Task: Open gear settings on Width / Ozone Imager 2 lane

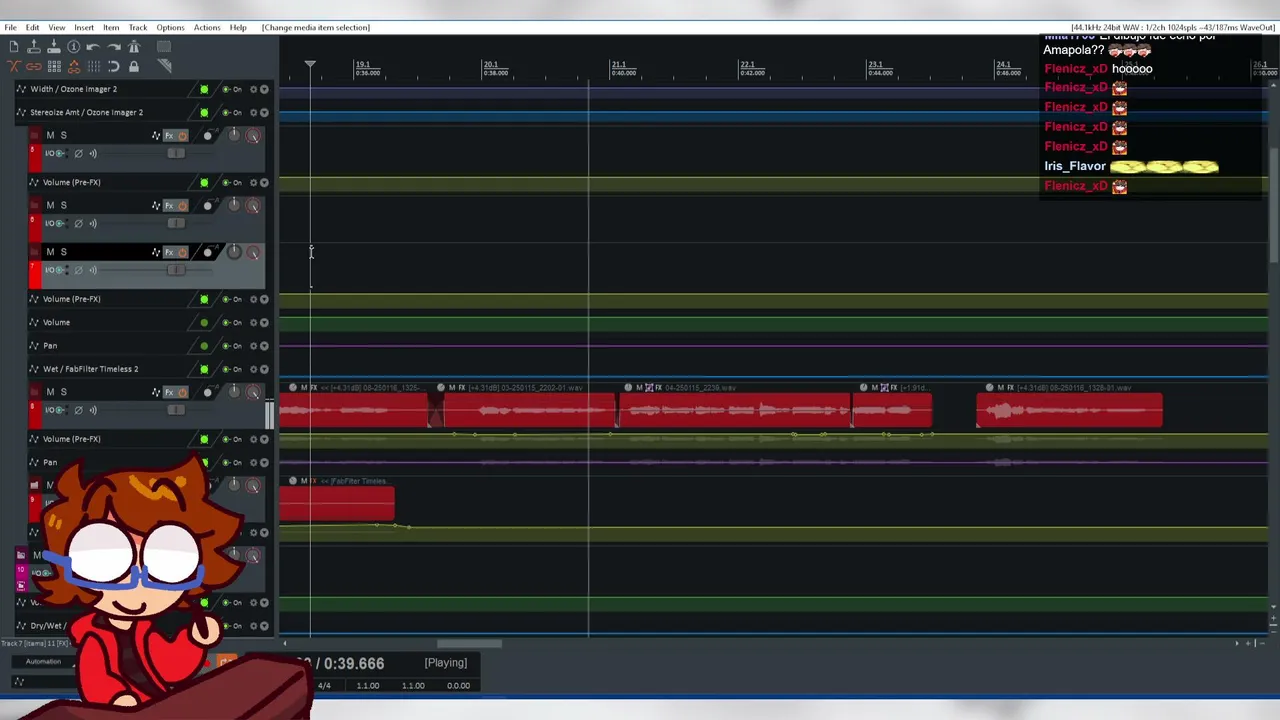Action: pos(253,89)
